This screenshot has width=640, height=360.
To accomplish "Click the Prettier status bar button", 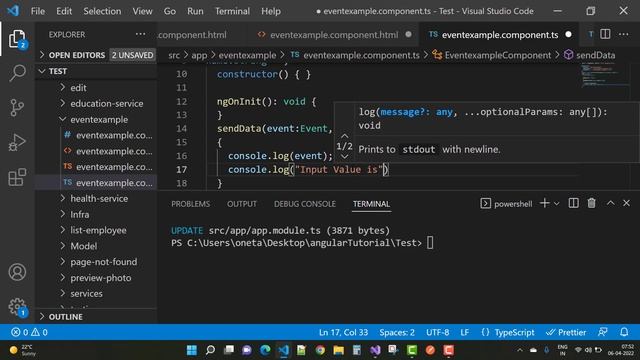I will [566, 332].
